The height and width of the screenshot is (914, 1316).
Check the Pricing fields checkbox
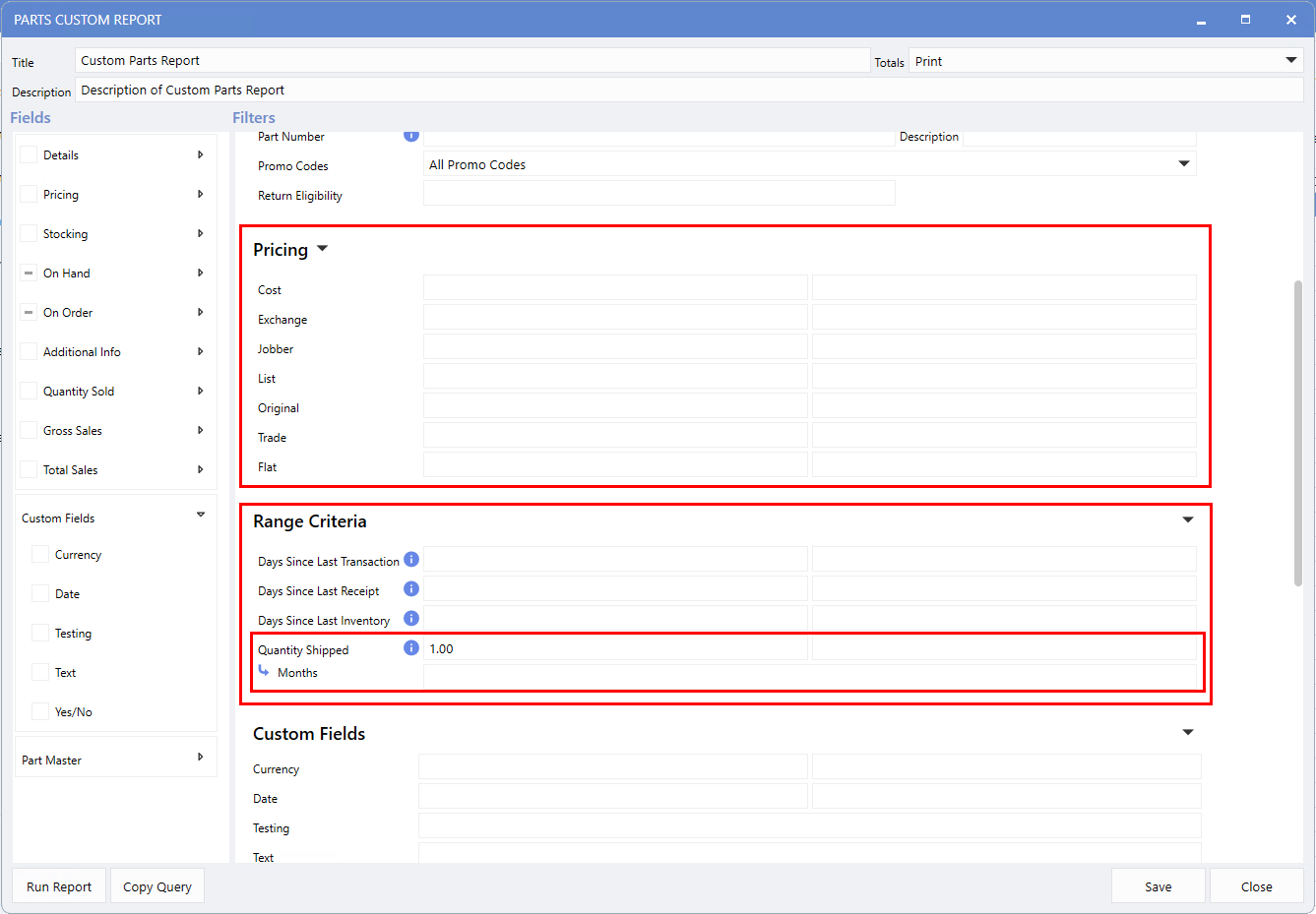pyautogui.click(x=29, y=194)
